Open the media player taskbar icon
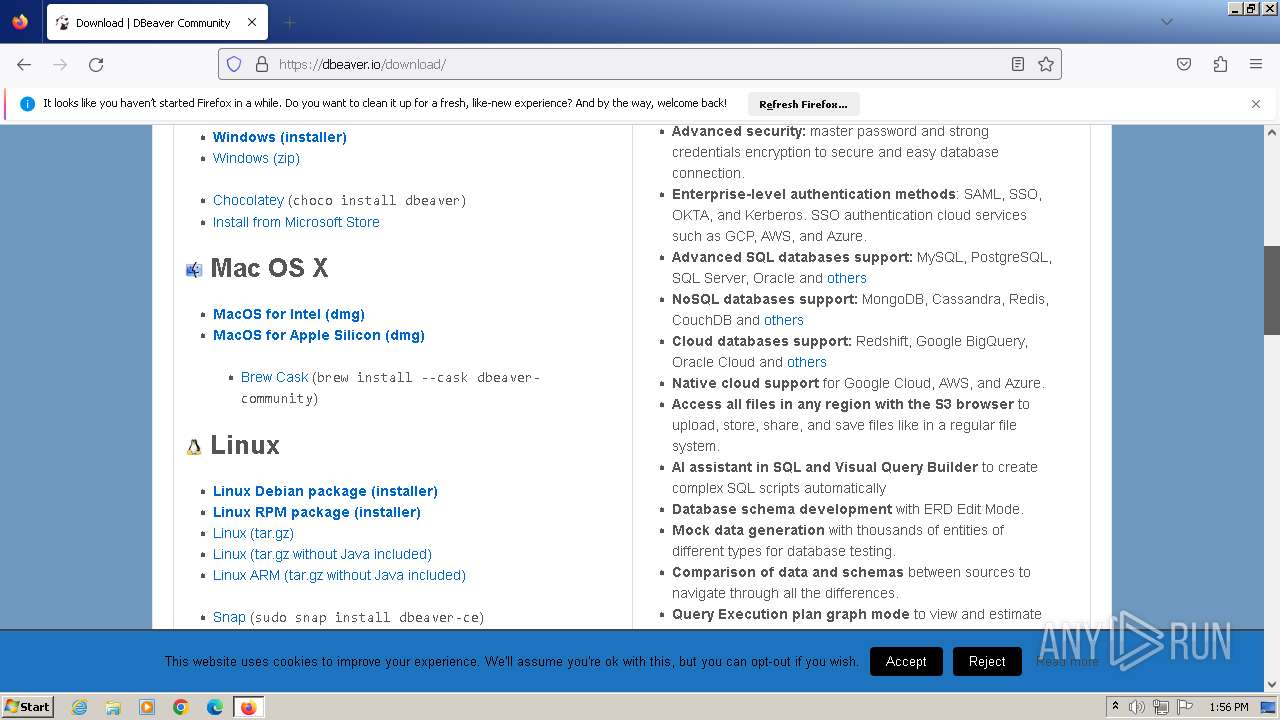1280x720 pixels. [147, 707]
